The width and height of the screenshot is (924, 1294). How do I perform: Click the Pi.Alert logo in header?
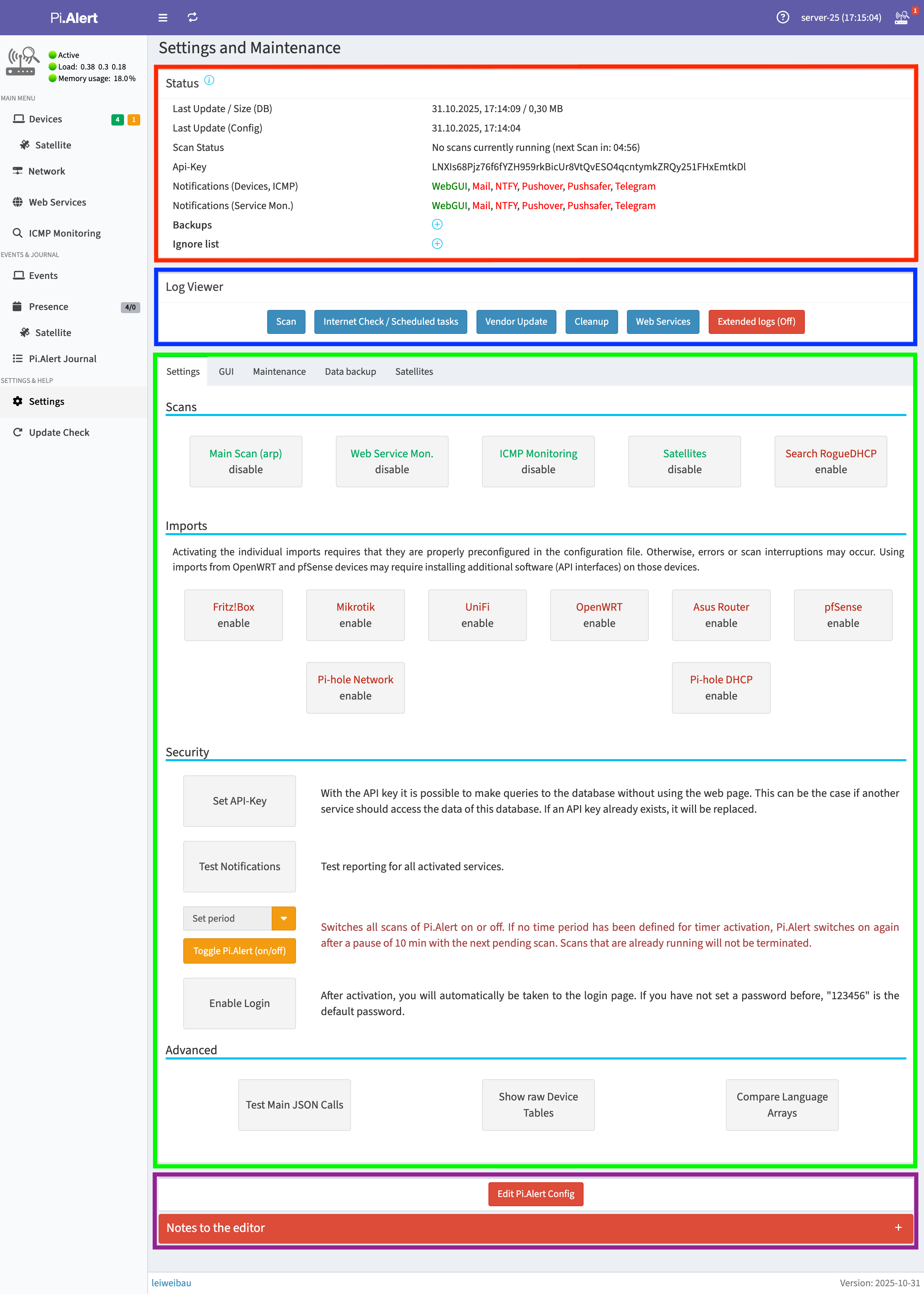coord(74,18)
